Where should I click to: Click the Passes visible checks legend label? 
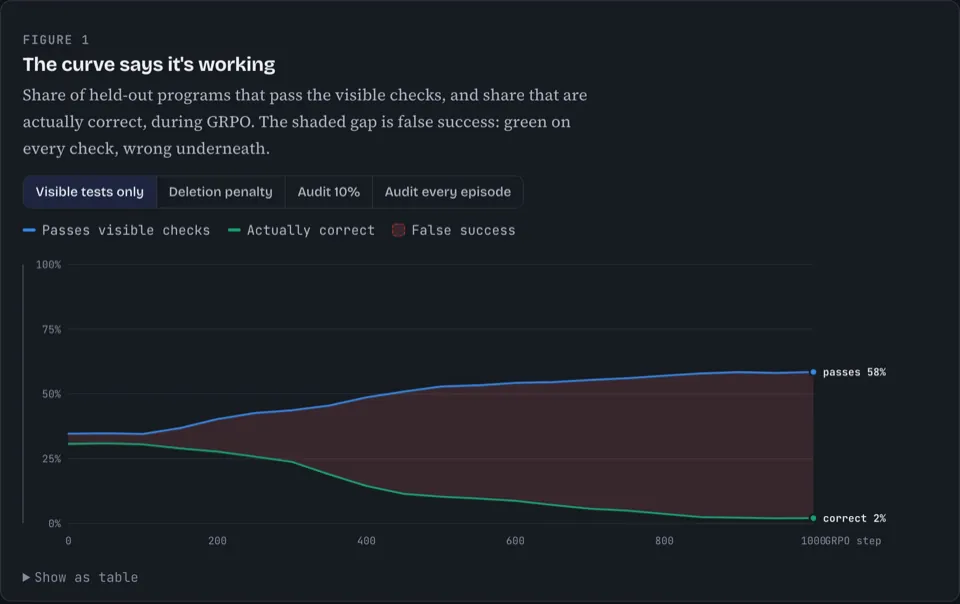click(126, 230)
